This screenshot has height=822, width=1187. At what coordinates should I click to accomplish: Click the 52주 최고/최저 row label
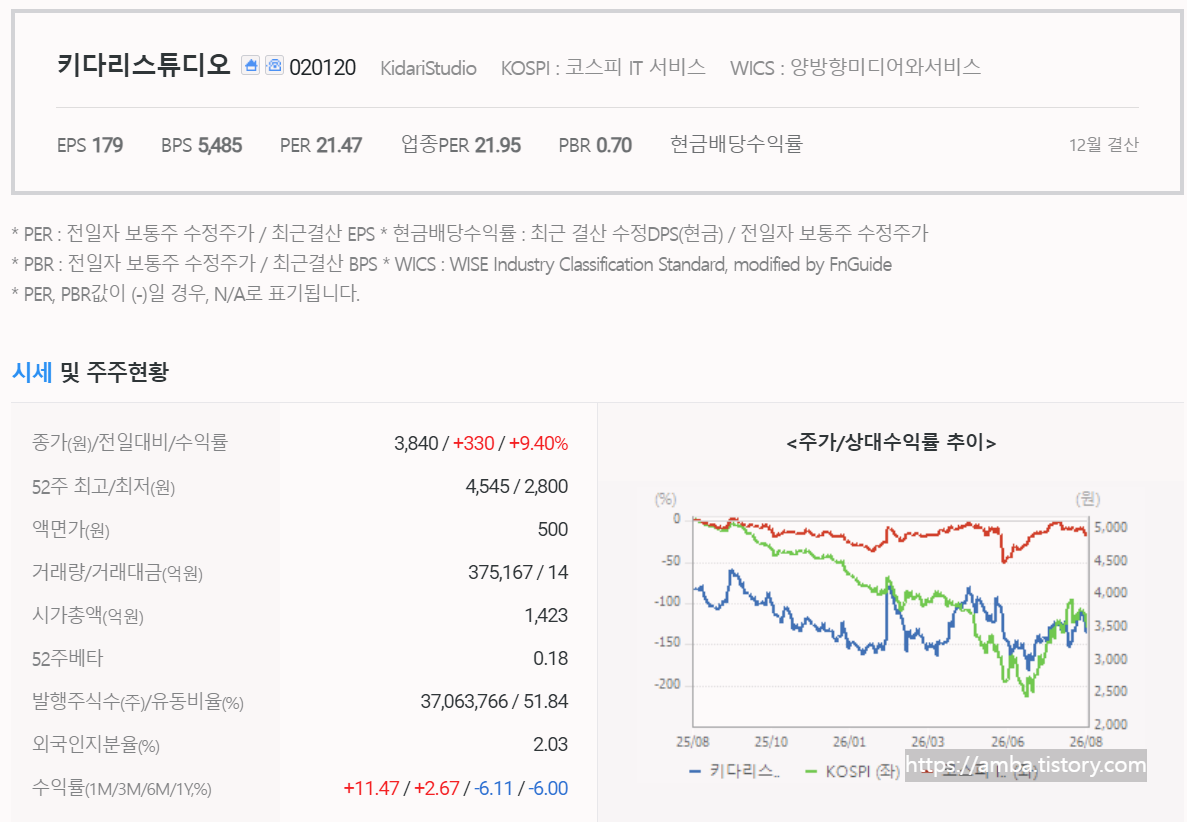[103, 486]
